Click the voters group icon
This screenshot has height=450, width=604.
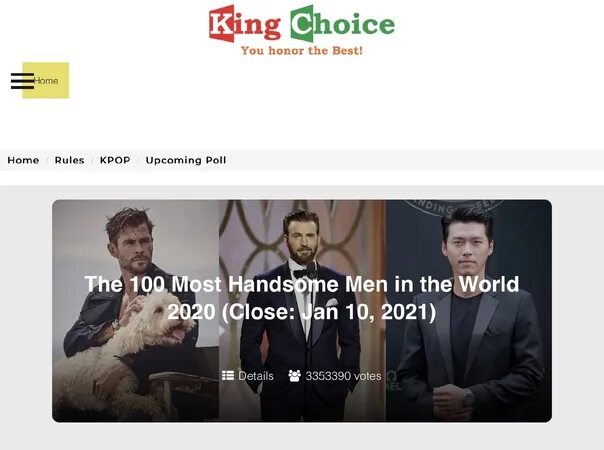[x=295, y=376]
